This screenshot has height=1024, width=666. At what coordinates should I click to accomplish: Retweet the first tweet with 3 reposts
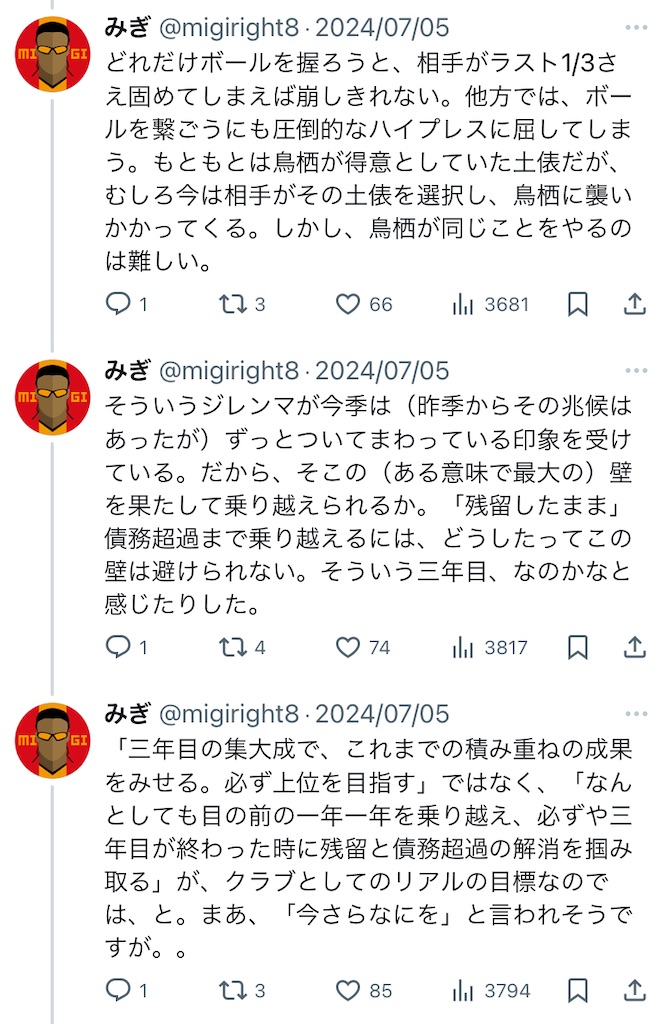[x=233, y=305]
